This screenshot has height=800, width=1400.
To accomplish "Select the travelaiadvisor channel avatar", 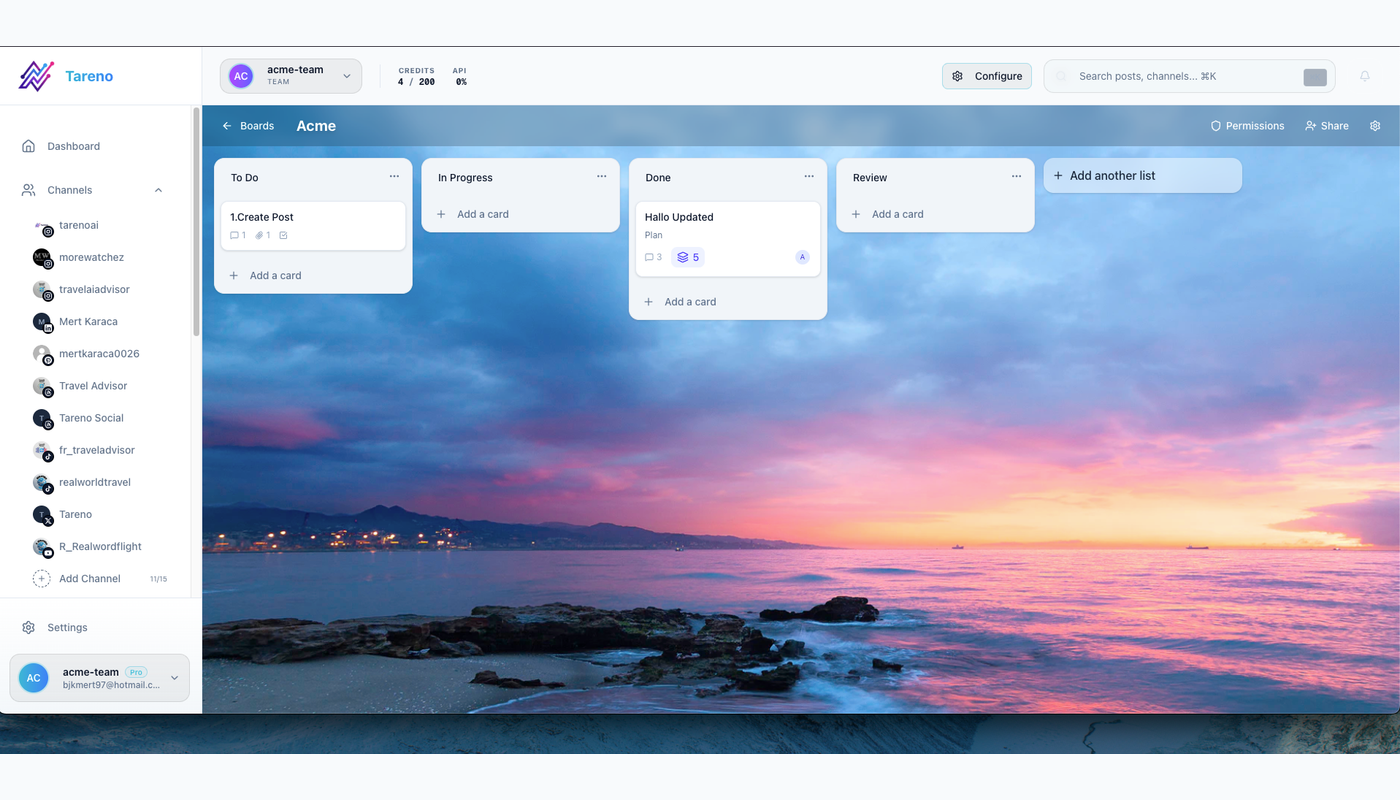I will click(x=42, y=290).
